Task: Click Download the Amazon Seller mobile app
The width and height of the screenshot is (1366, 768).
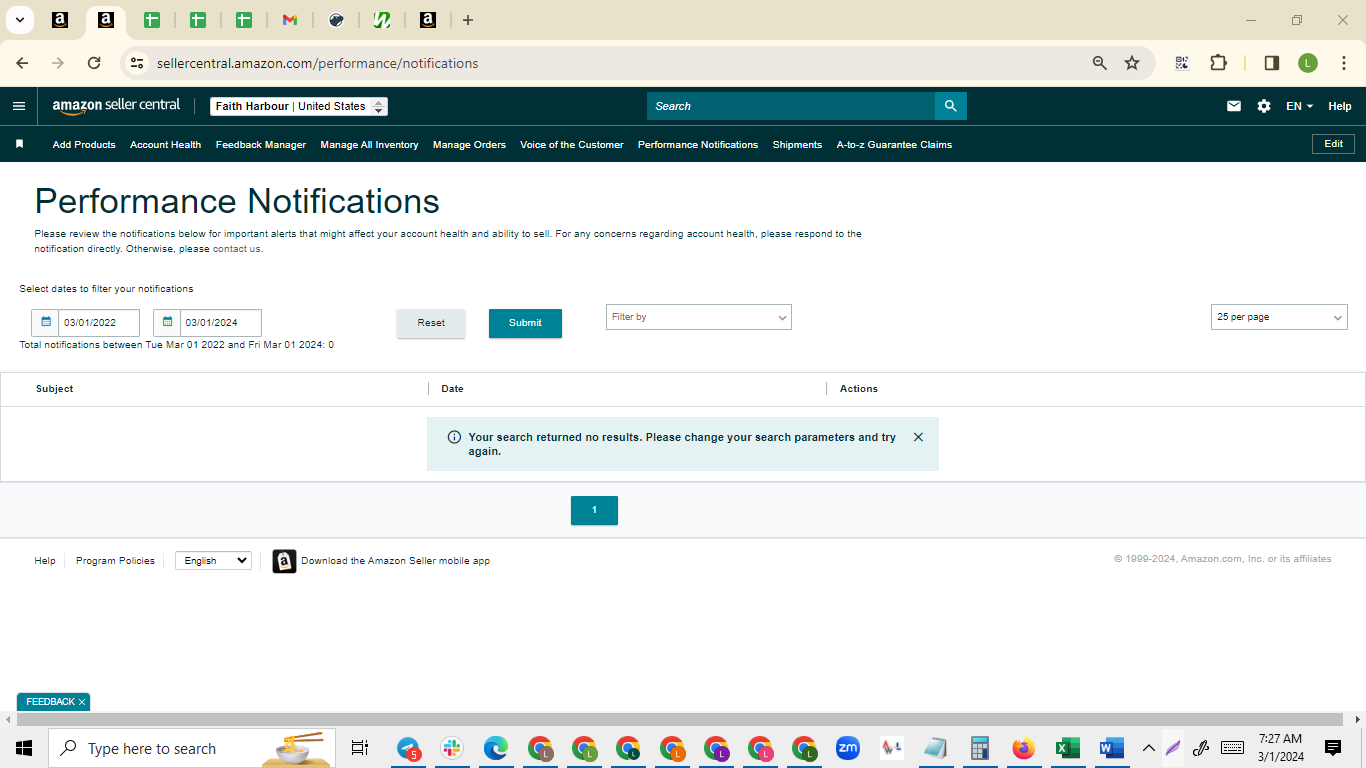Action: click(x=395, y=561)
